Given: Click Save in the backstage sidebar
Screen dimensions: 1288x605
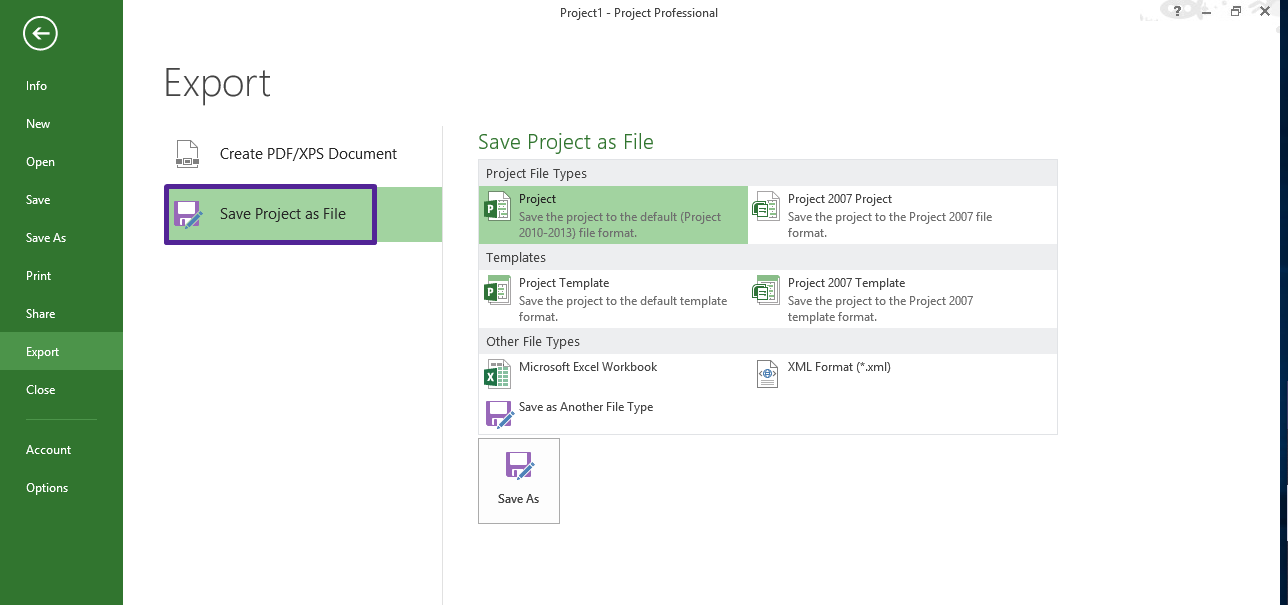Looking at the screenshot, I should point(38,200).
